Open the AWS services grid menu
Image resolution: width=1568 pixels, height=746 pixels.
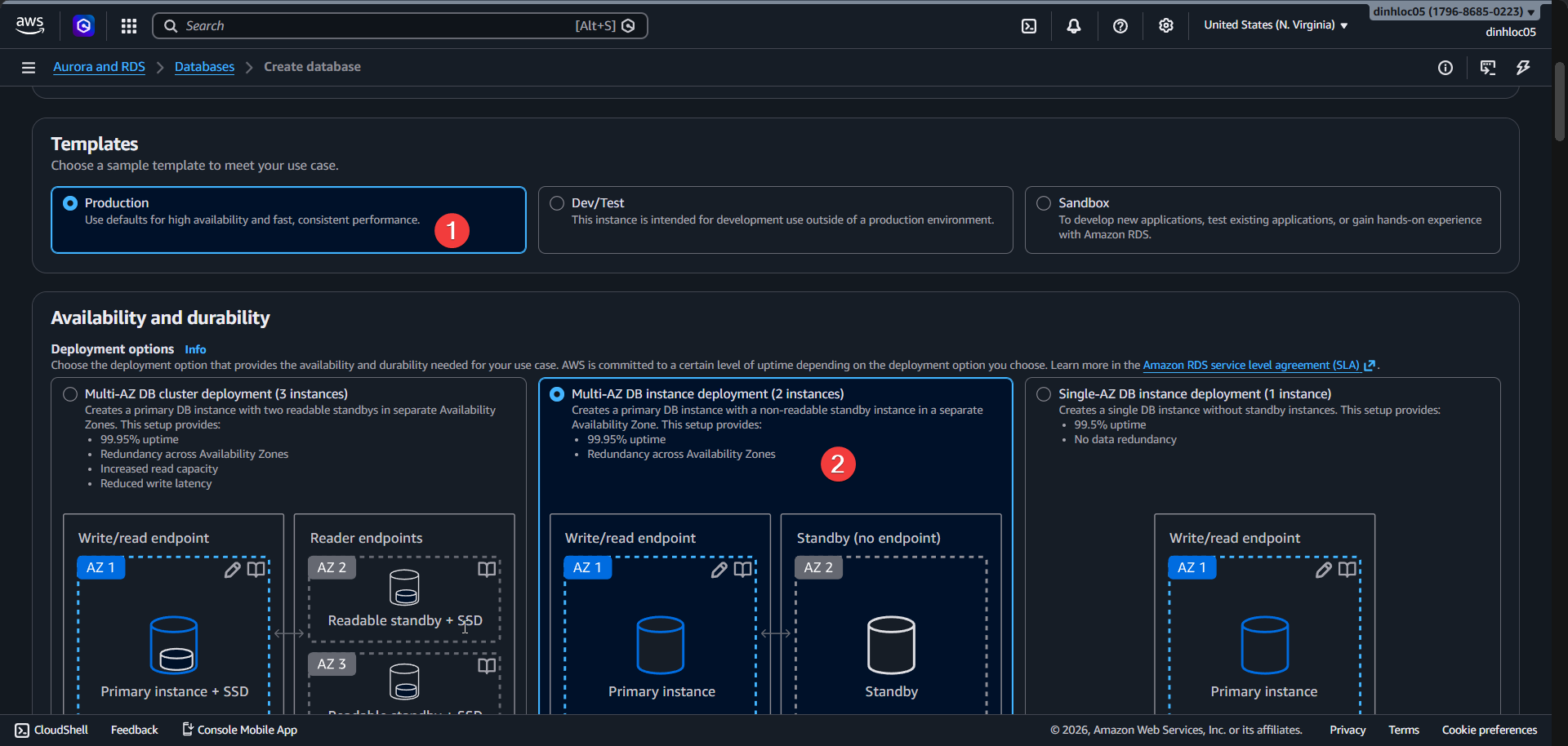[128, 25]
